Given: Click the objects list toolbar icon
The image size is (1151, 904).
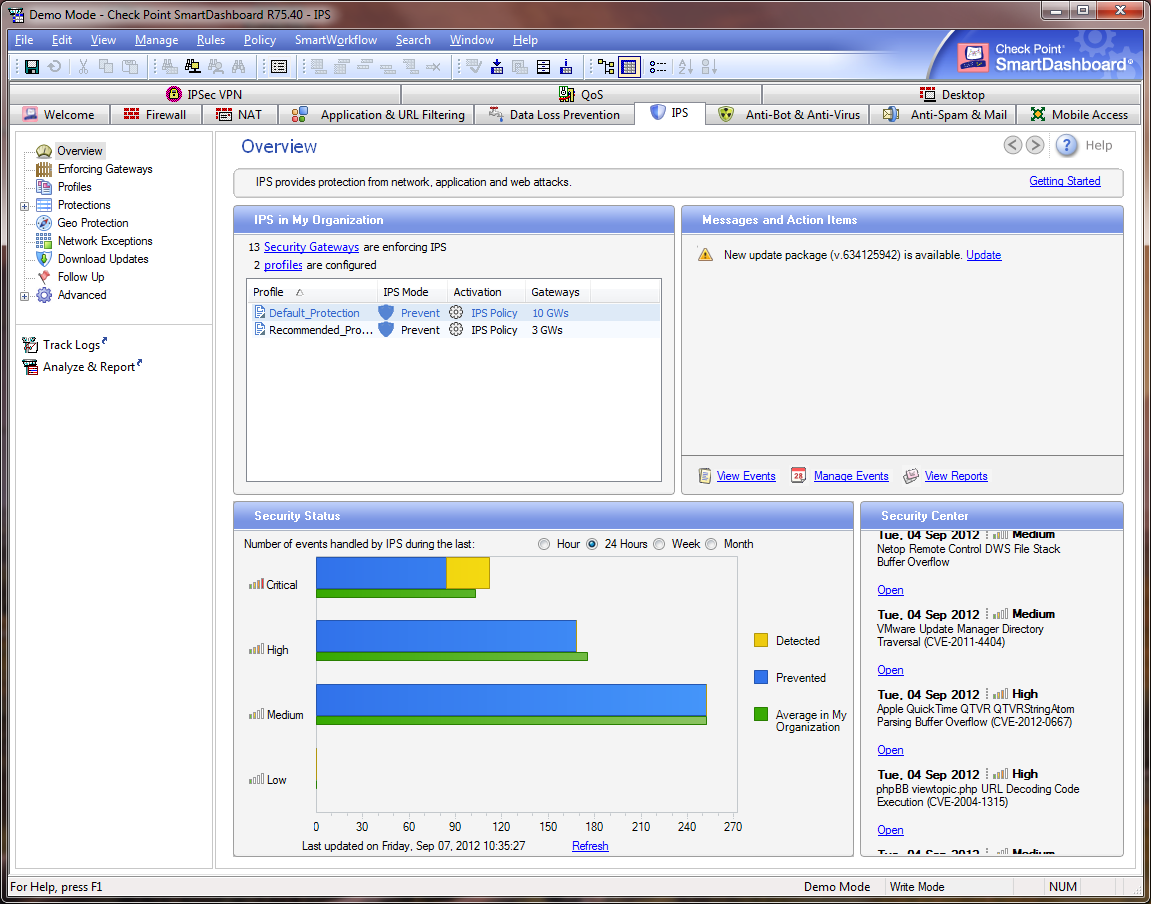Looking at the screenshot, I should [658, 67].
